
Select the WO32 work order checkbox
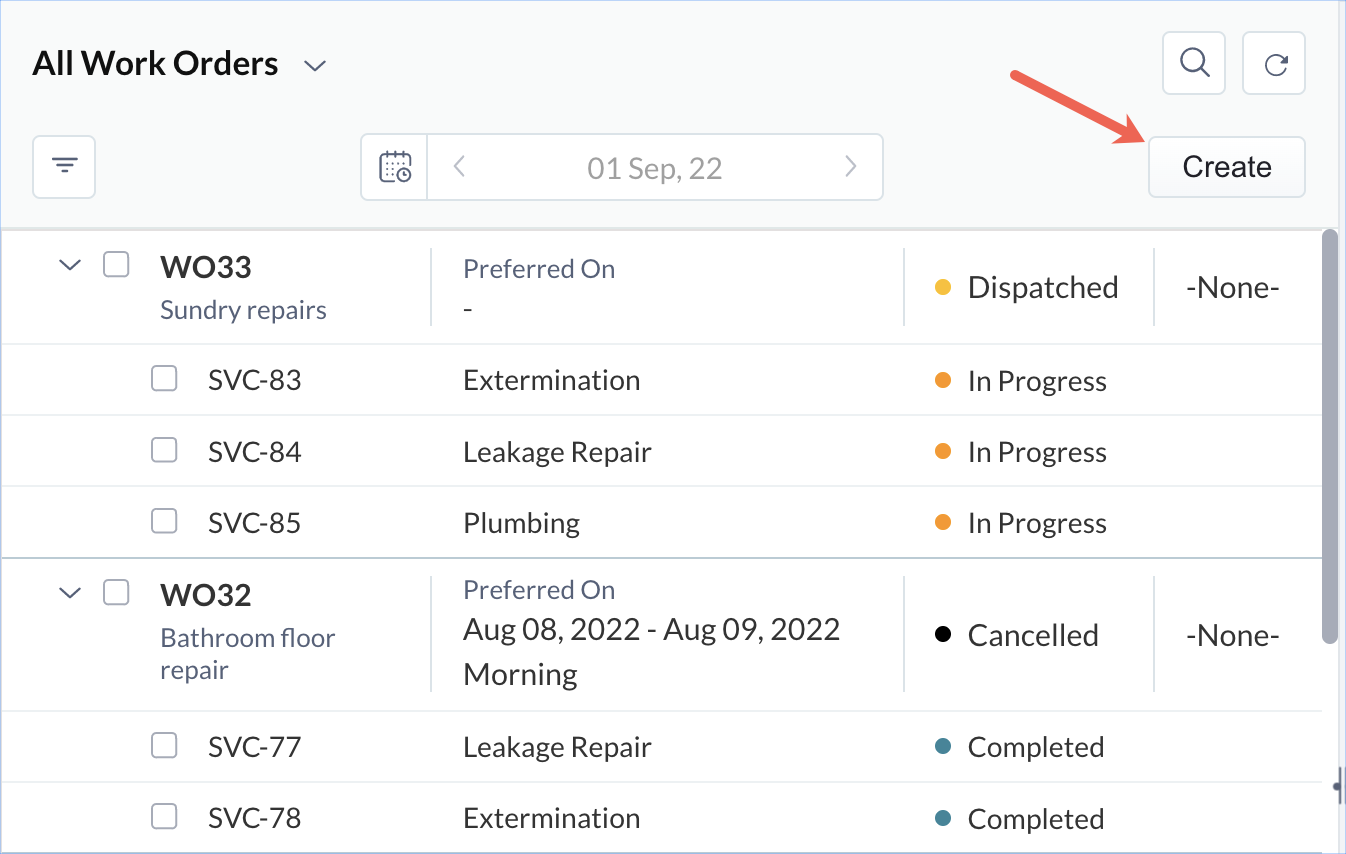click(x=117, y=593)
